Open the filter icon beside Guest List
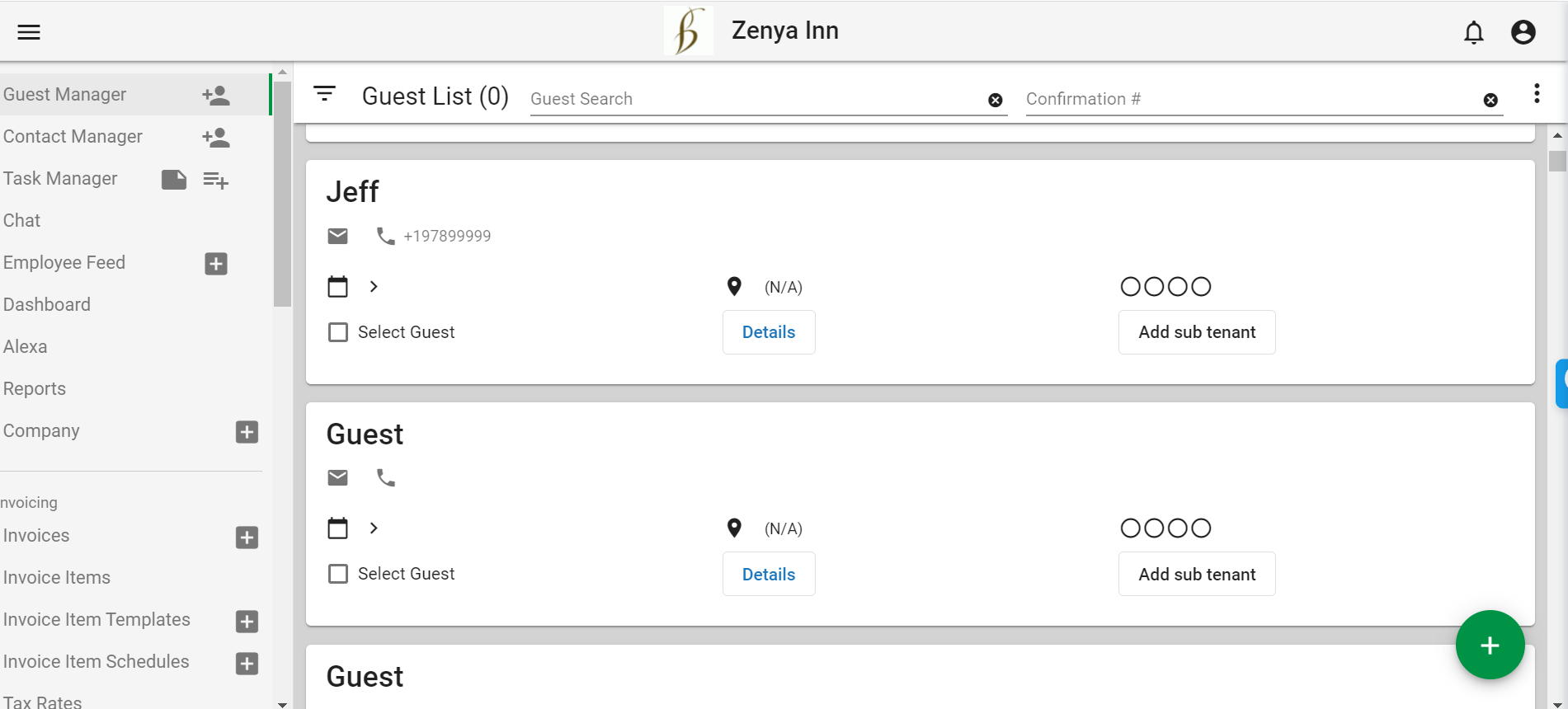The image size is (1568, 709). tap(325, 93)
